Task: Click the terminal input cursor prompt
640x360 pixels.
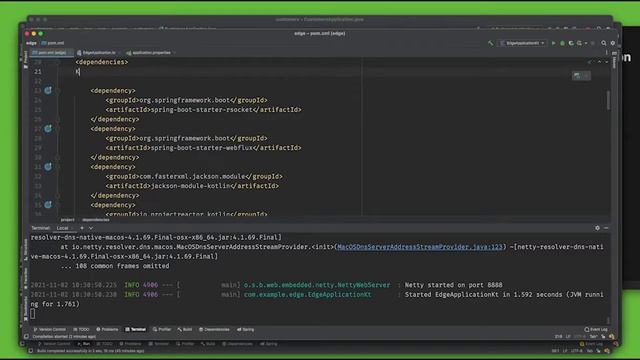Action: 33,313
